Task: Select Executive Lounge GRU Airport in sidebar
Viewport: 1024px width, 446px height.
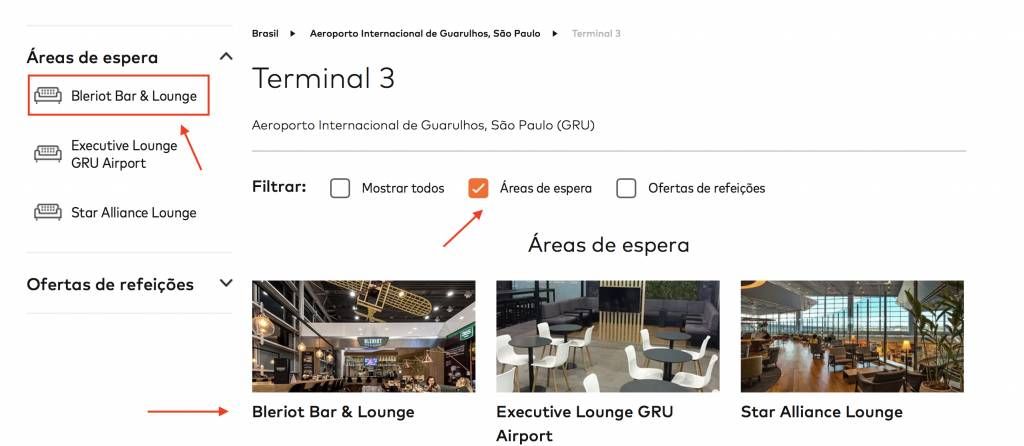Action: tap(124, 154)
